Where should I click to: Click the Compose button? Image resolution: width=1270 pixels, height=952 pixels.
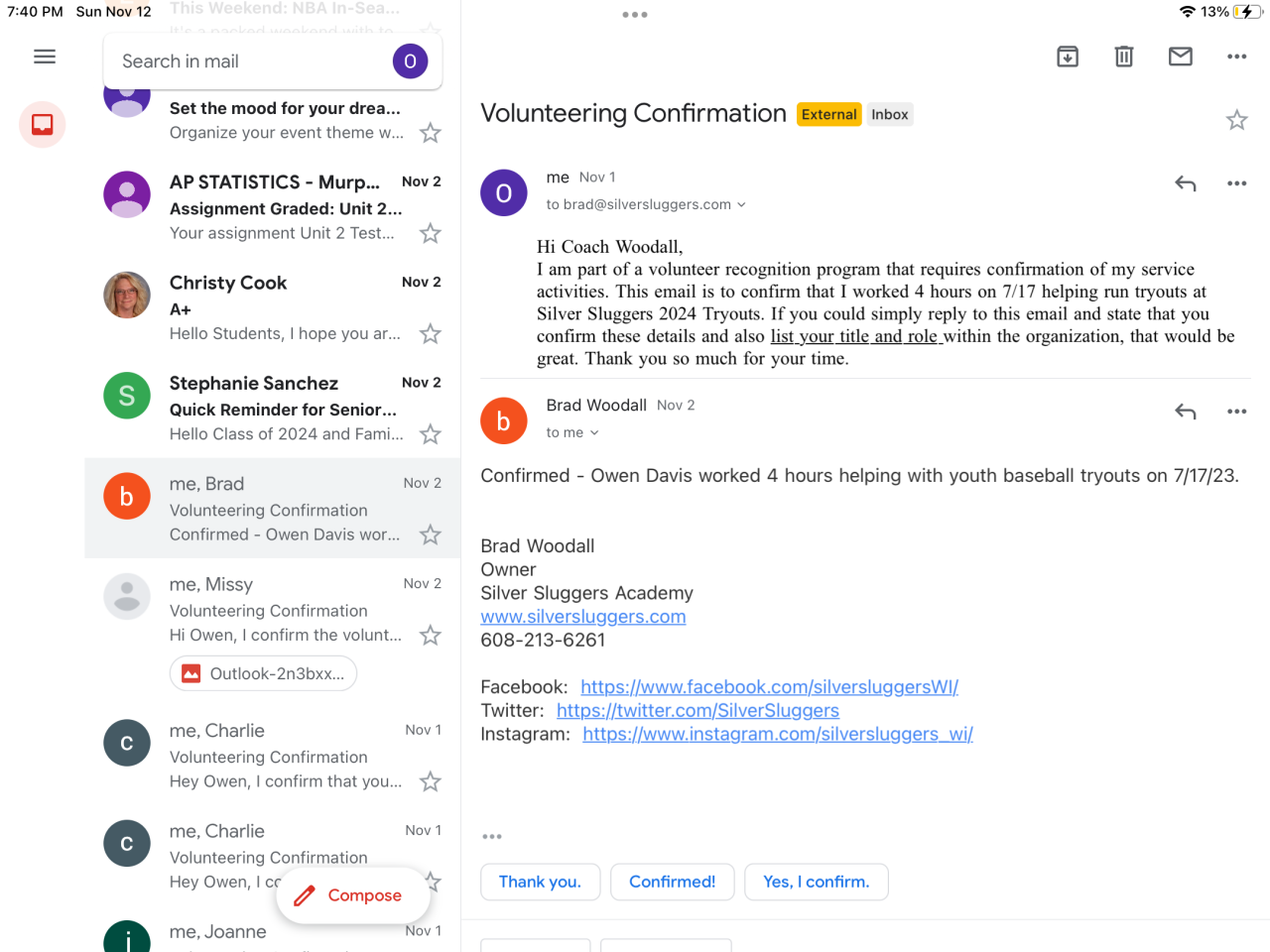[x=352, y=895]
